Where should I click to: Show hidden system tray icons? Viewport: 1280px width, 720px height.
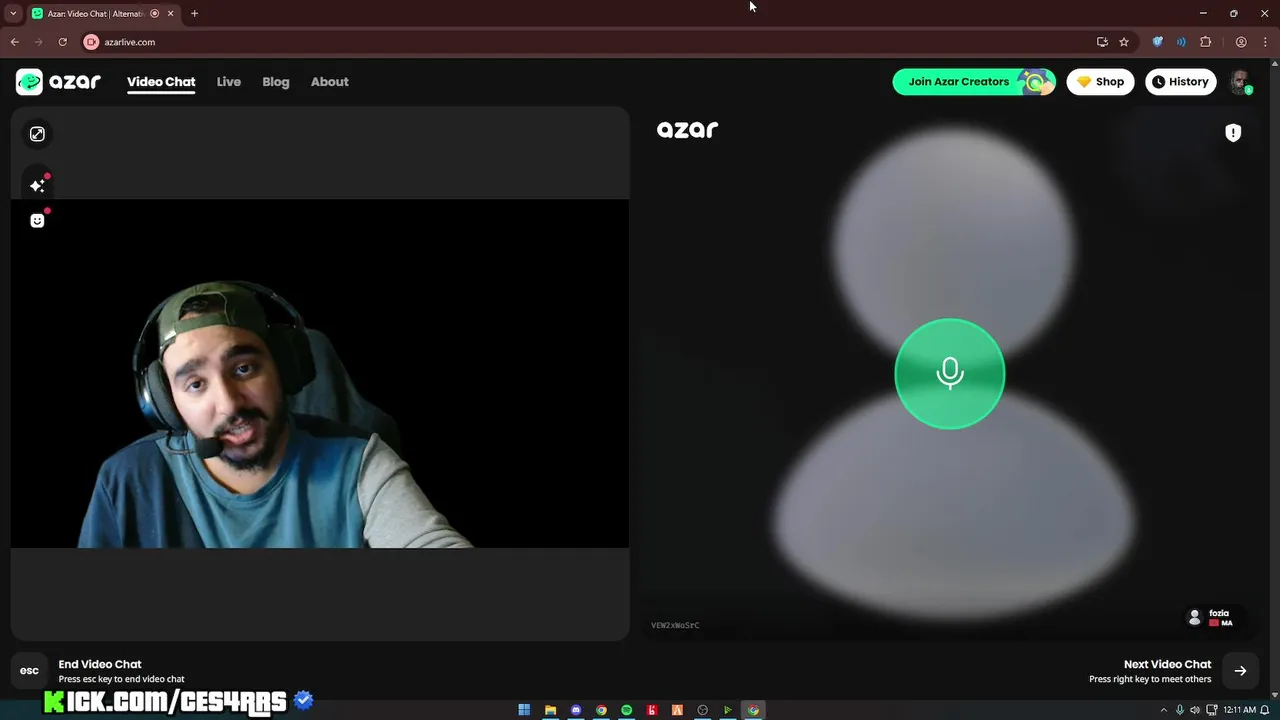pyautogui.click(x=1163, y=710)
